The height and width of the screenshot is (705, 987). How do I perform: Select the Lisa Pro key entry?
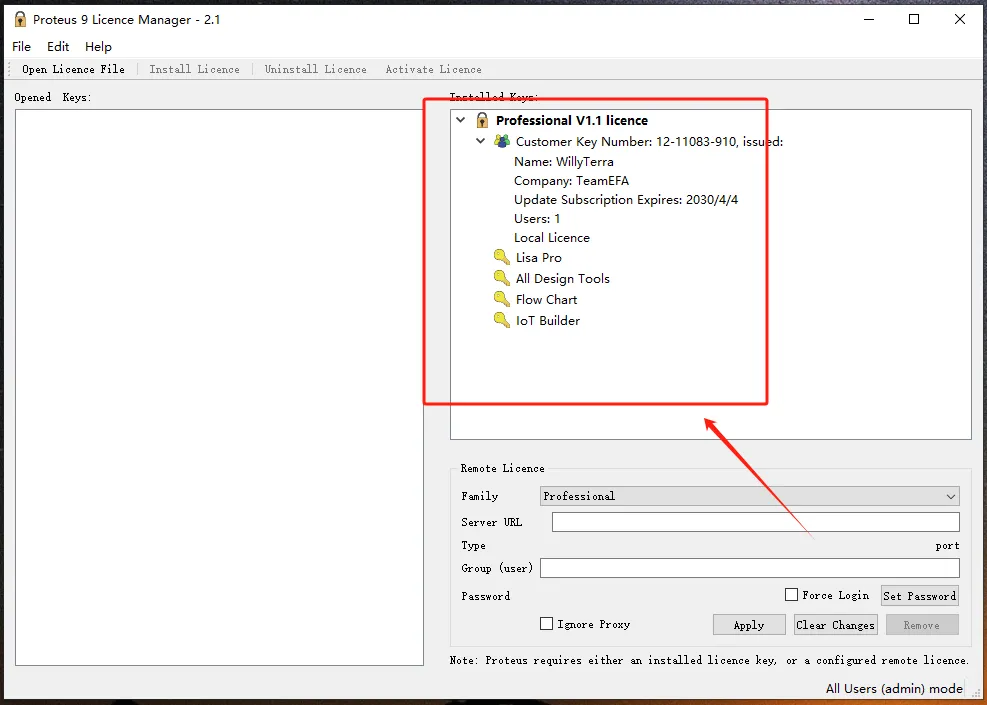pos(539,257)
